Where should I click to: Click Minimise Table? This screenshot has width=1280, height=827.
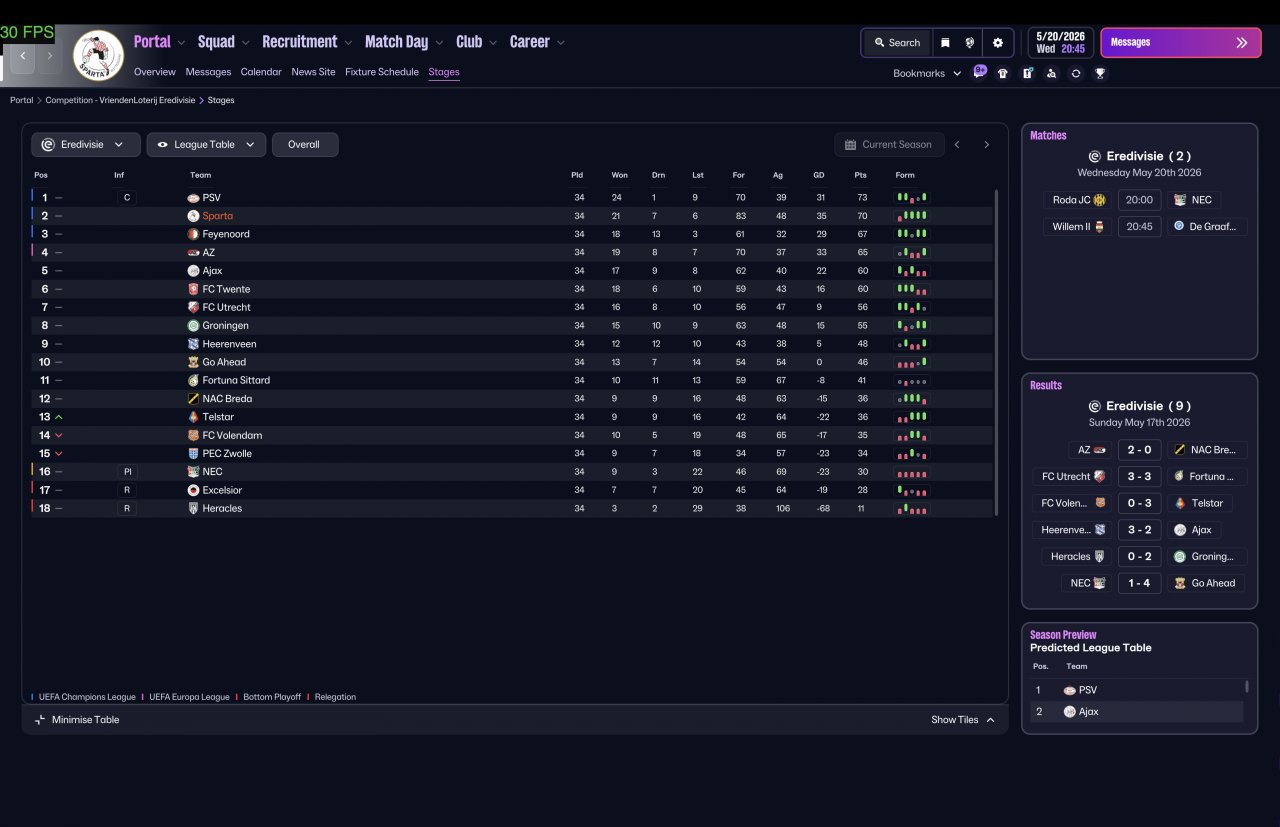coord(77,720)
